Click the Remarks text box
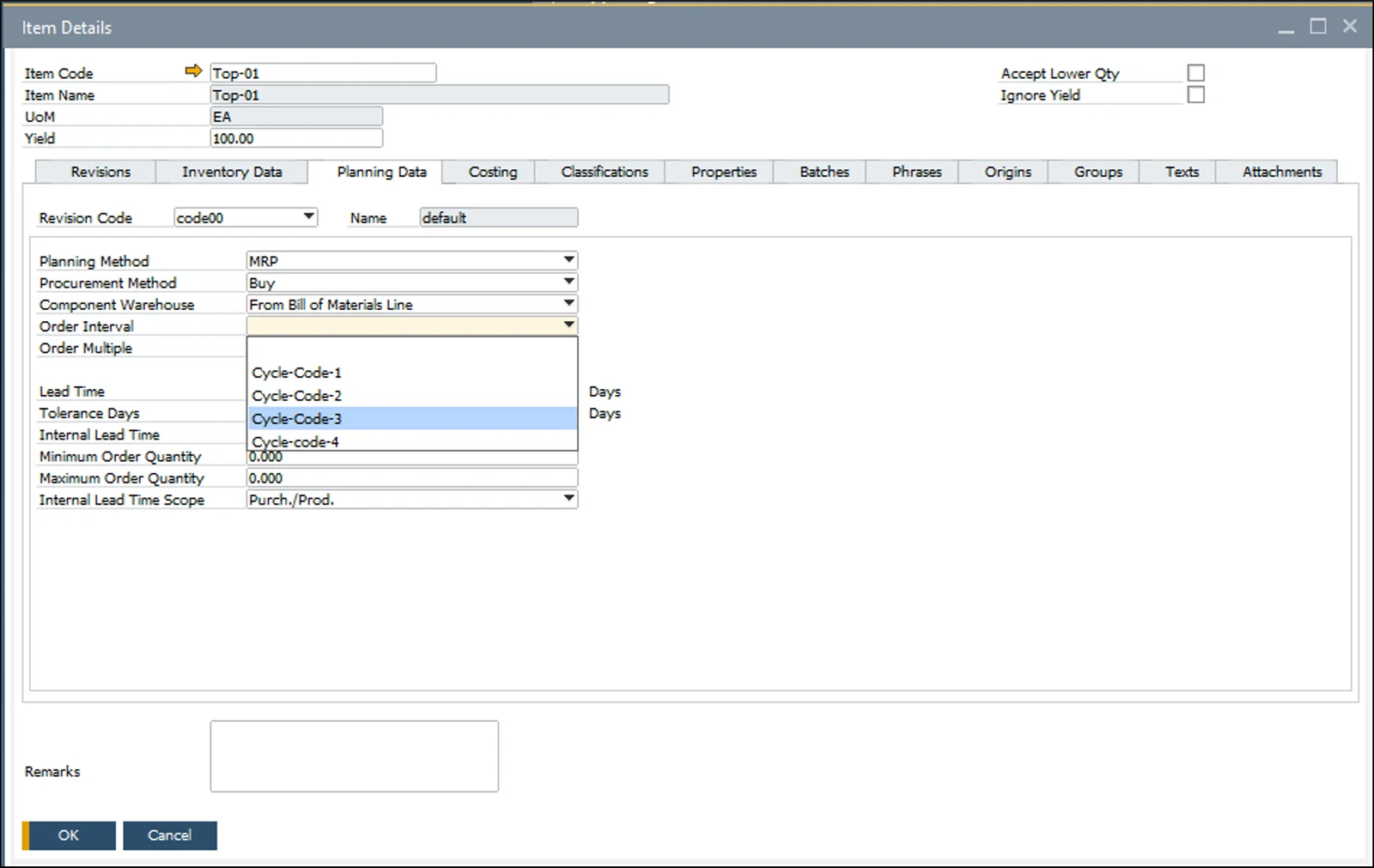This screenshot has width=1374, height=868. pos(354,756)
